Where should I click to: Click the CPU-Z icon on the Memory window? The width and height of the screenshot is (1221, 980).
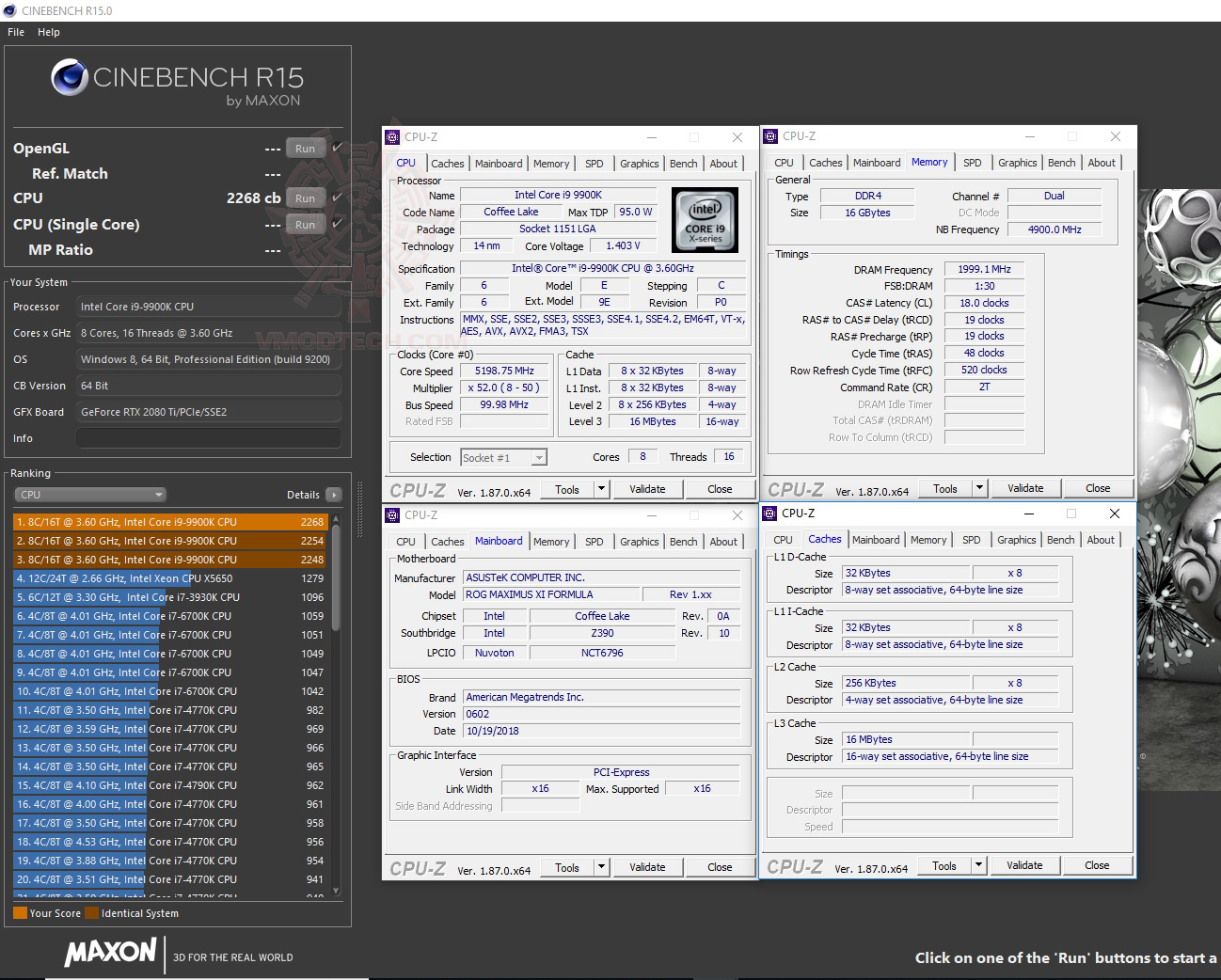coord(771,136)
